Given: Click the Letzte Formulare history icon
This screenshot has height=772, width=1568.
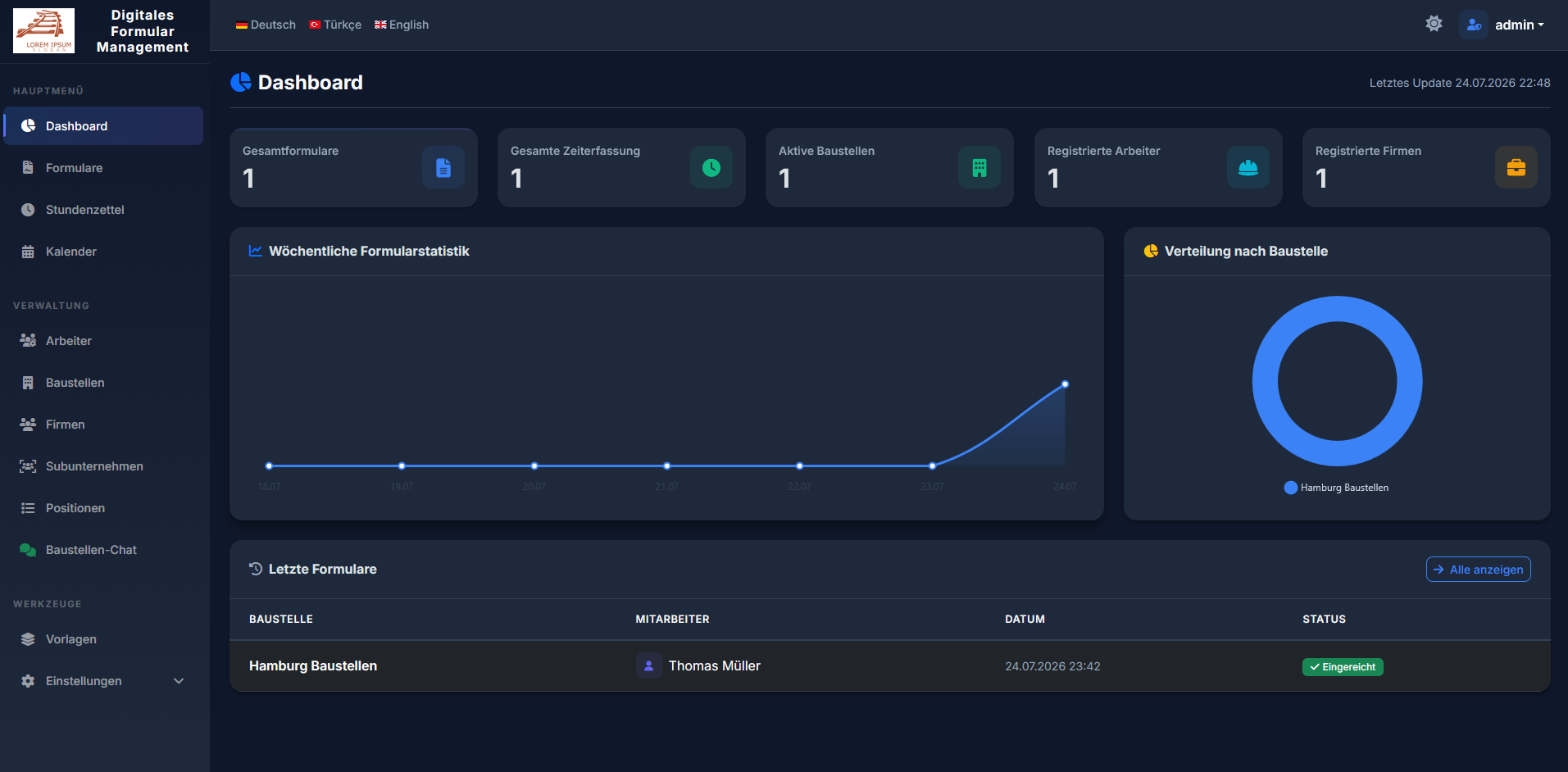Looking at the screenshot, I should click(x=256, y=568).
